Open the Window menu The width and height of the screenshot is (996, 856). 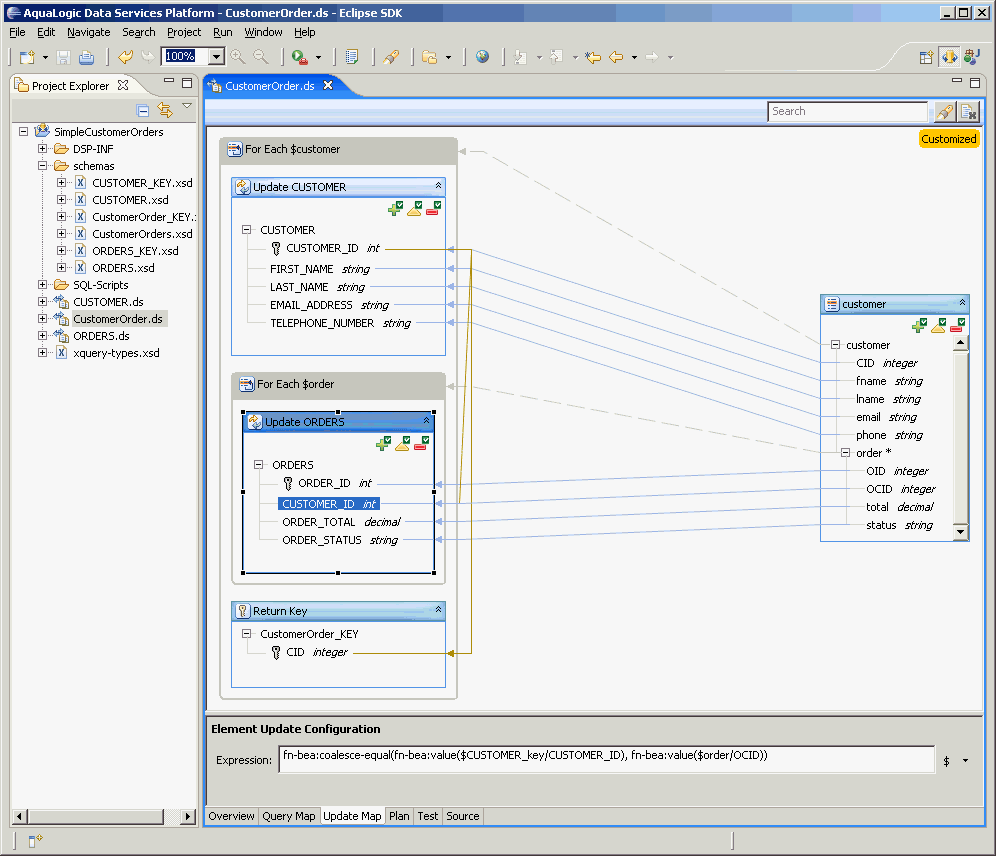(x=263, y=32)
